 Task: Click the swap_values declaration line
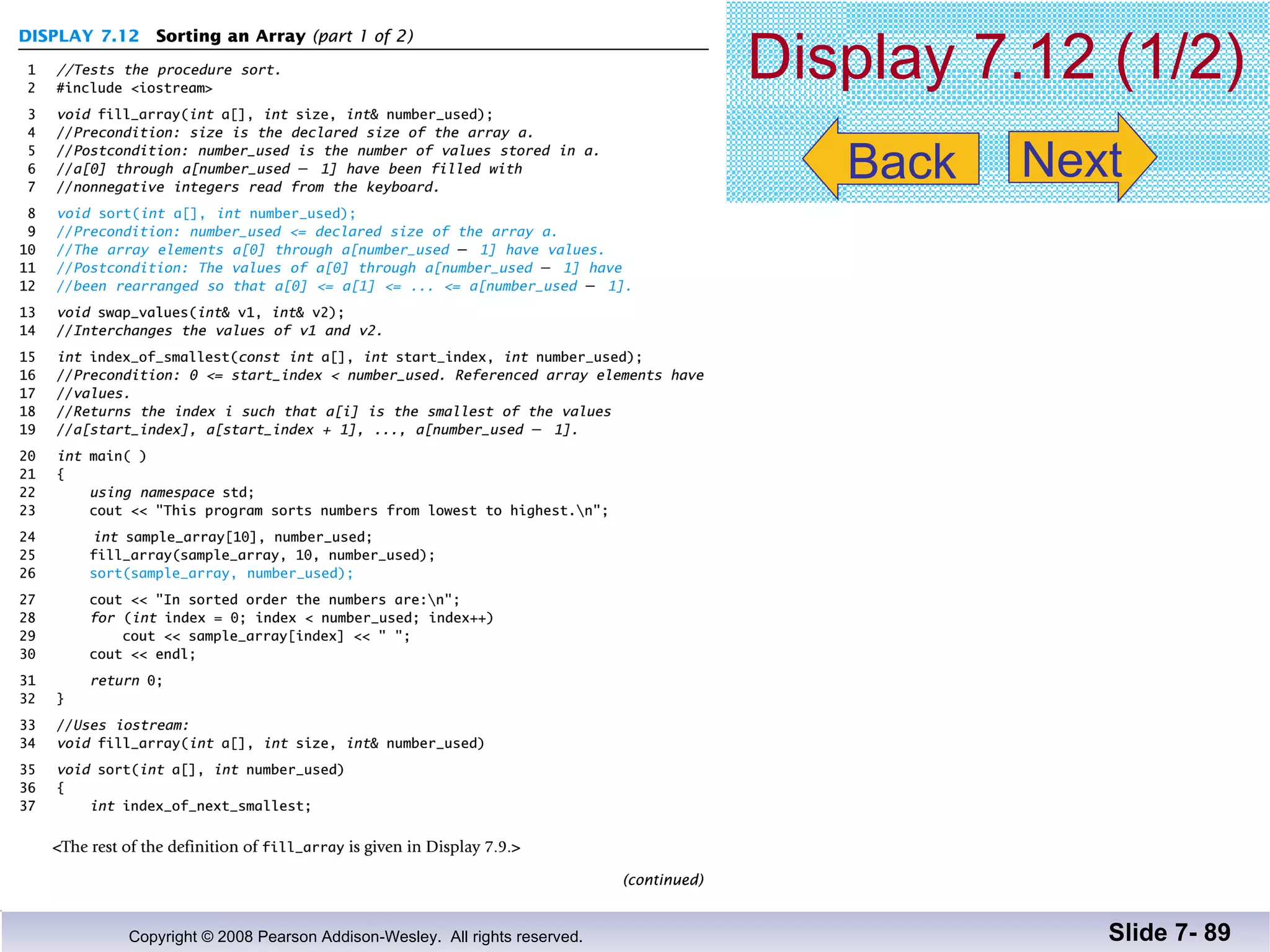pyautogui.click(x=200, y=312)
